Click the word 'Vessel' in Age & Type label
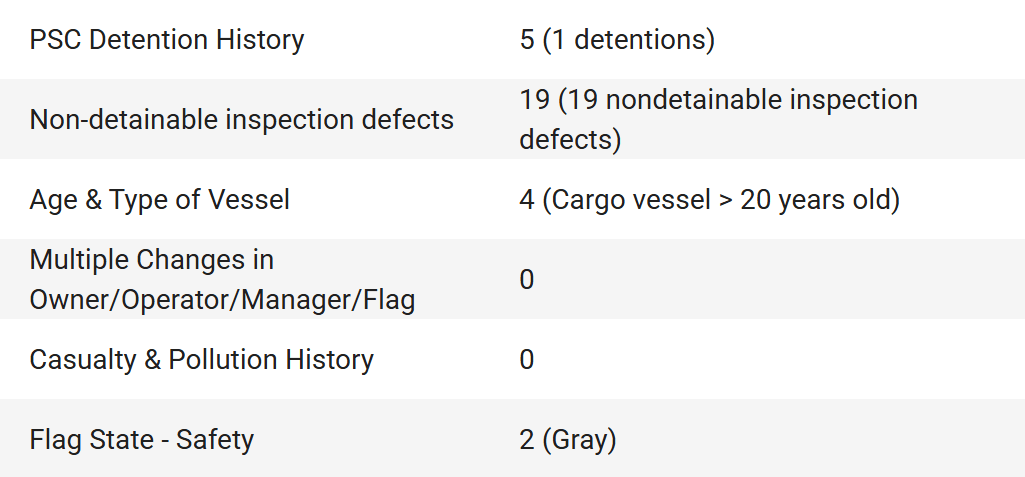1025x477 pixels. click(x=249, y=199)
